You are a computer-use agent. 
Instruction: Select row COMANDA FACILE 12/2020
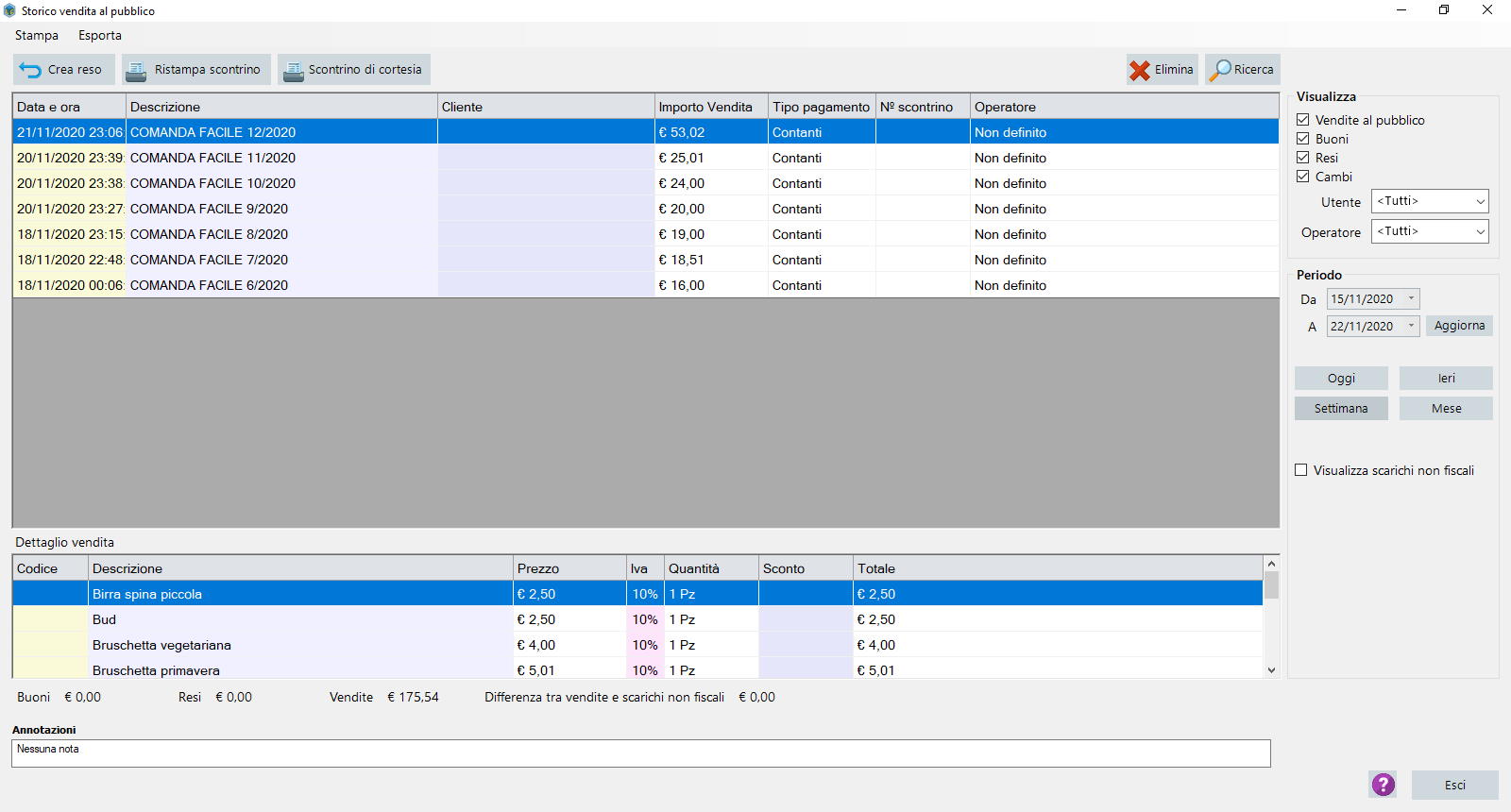point(646,132)
